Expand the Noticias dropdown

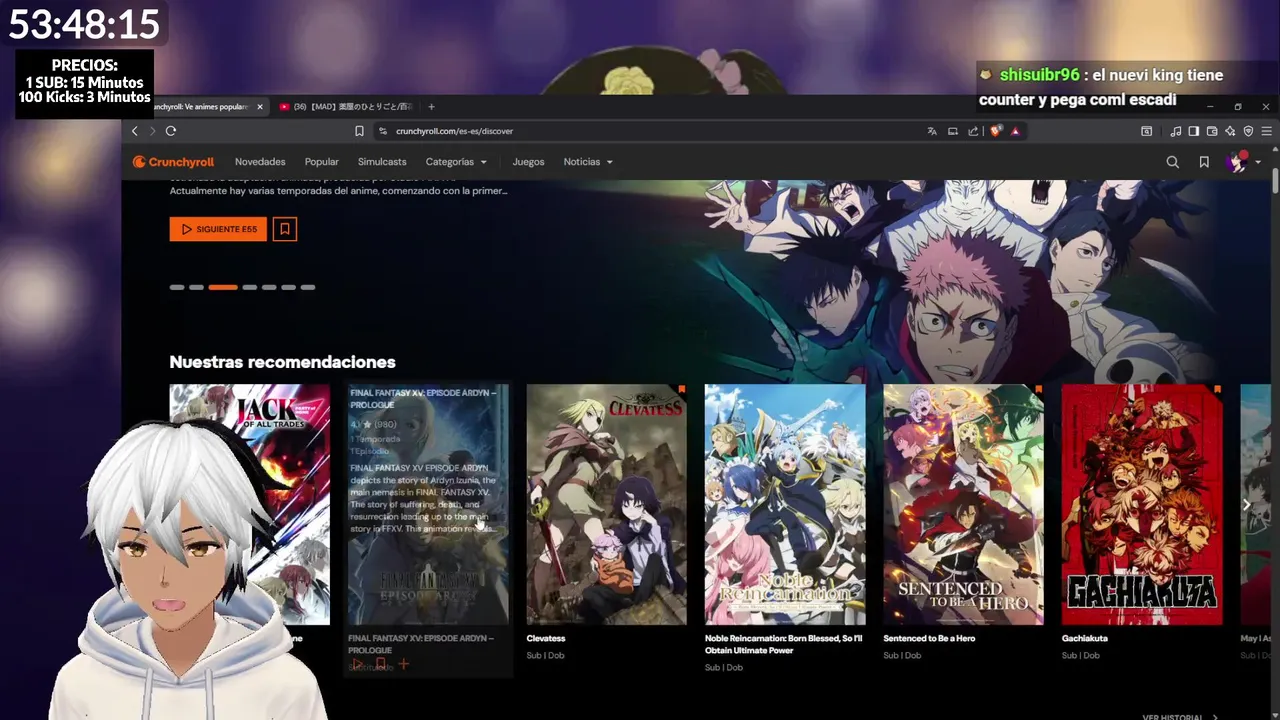588,162
